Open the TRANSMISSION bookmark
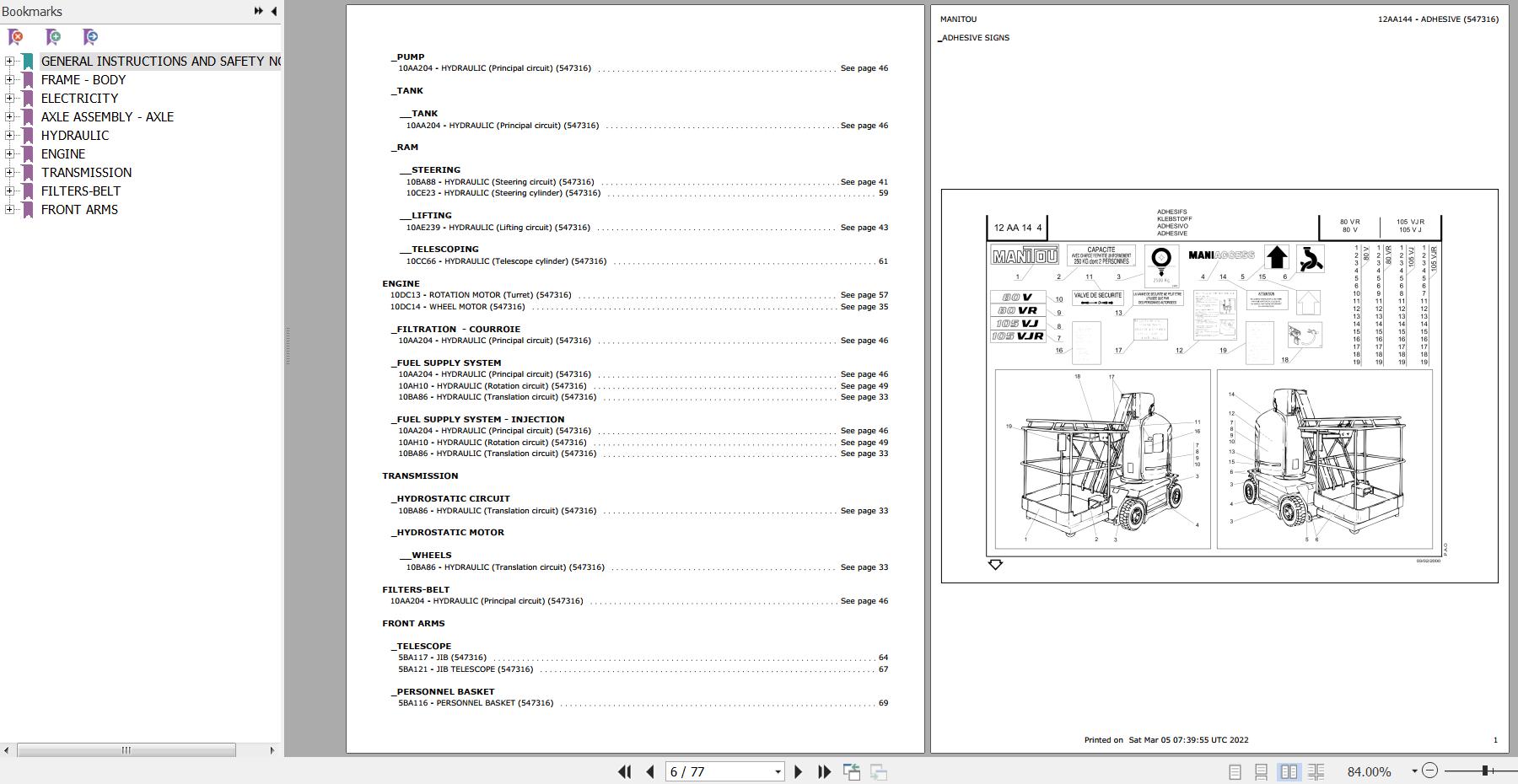 point(86,173)
